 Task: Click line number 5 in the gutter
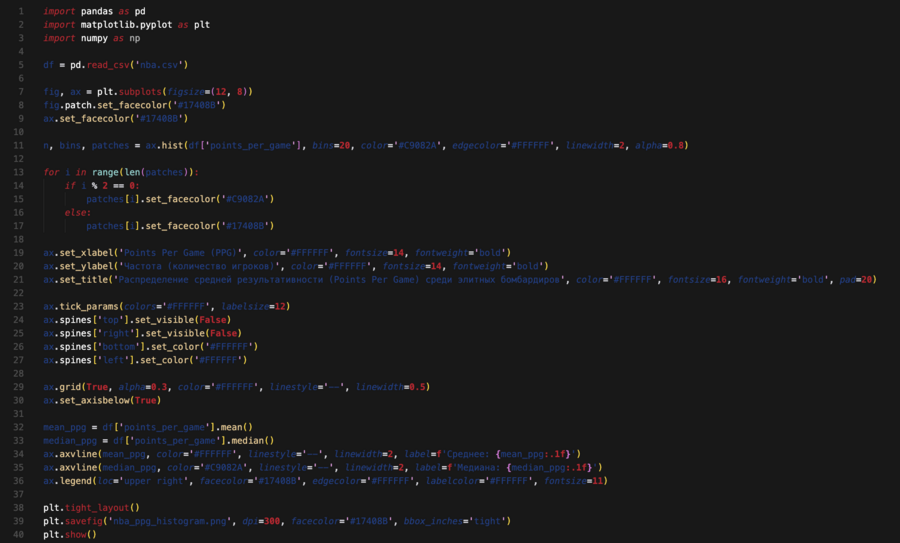(x=21, y=65)
